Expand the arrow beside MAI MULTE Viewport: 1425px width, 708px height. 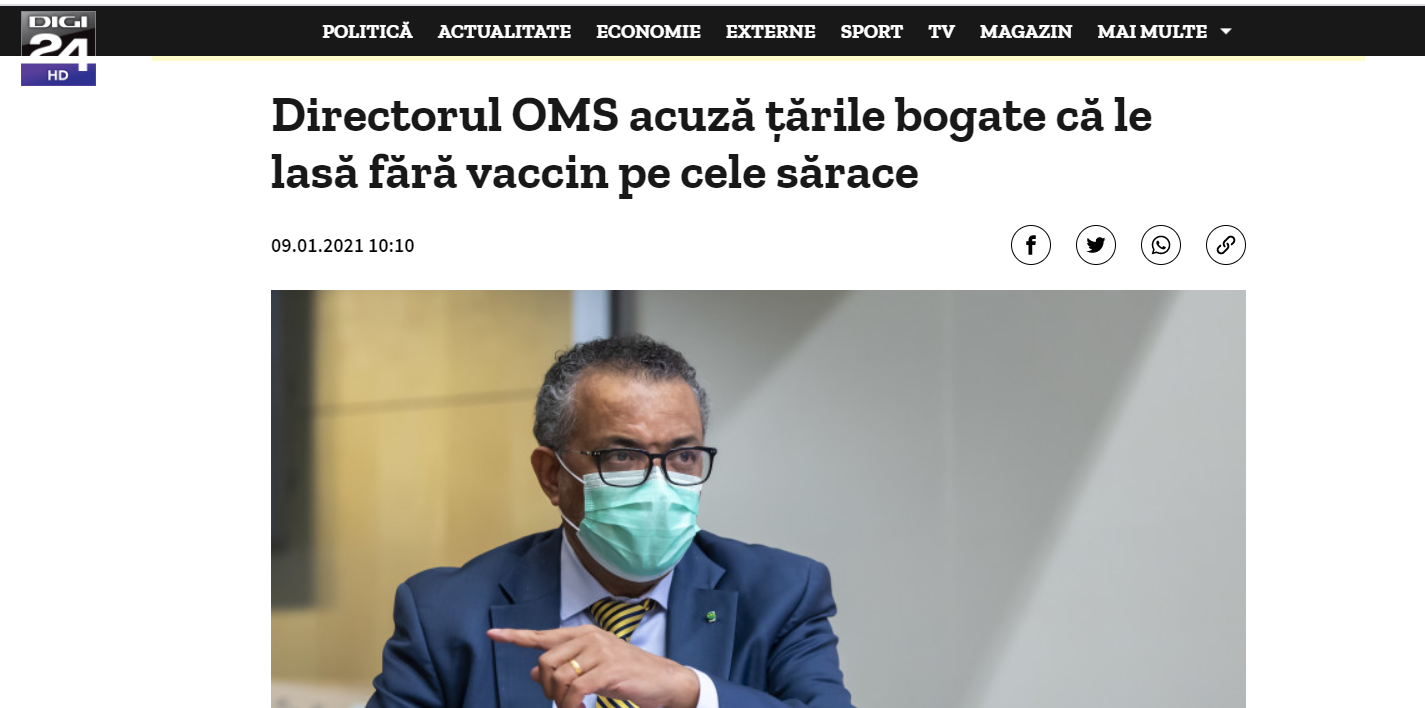point(1225,32)
